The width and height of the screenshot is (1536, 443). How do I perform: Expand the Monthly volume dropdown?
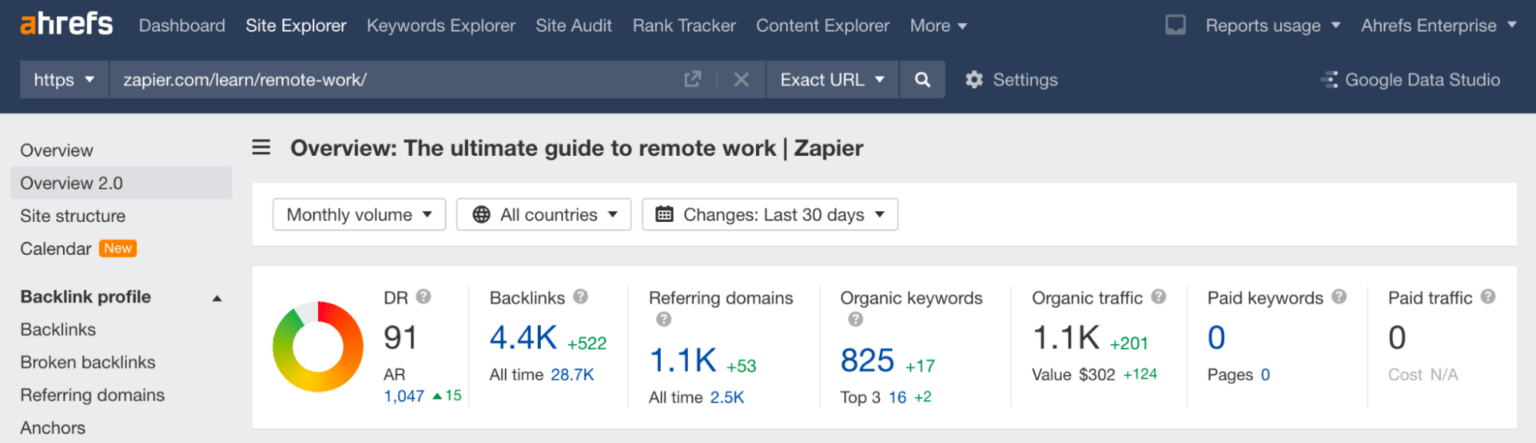[359, 214]
